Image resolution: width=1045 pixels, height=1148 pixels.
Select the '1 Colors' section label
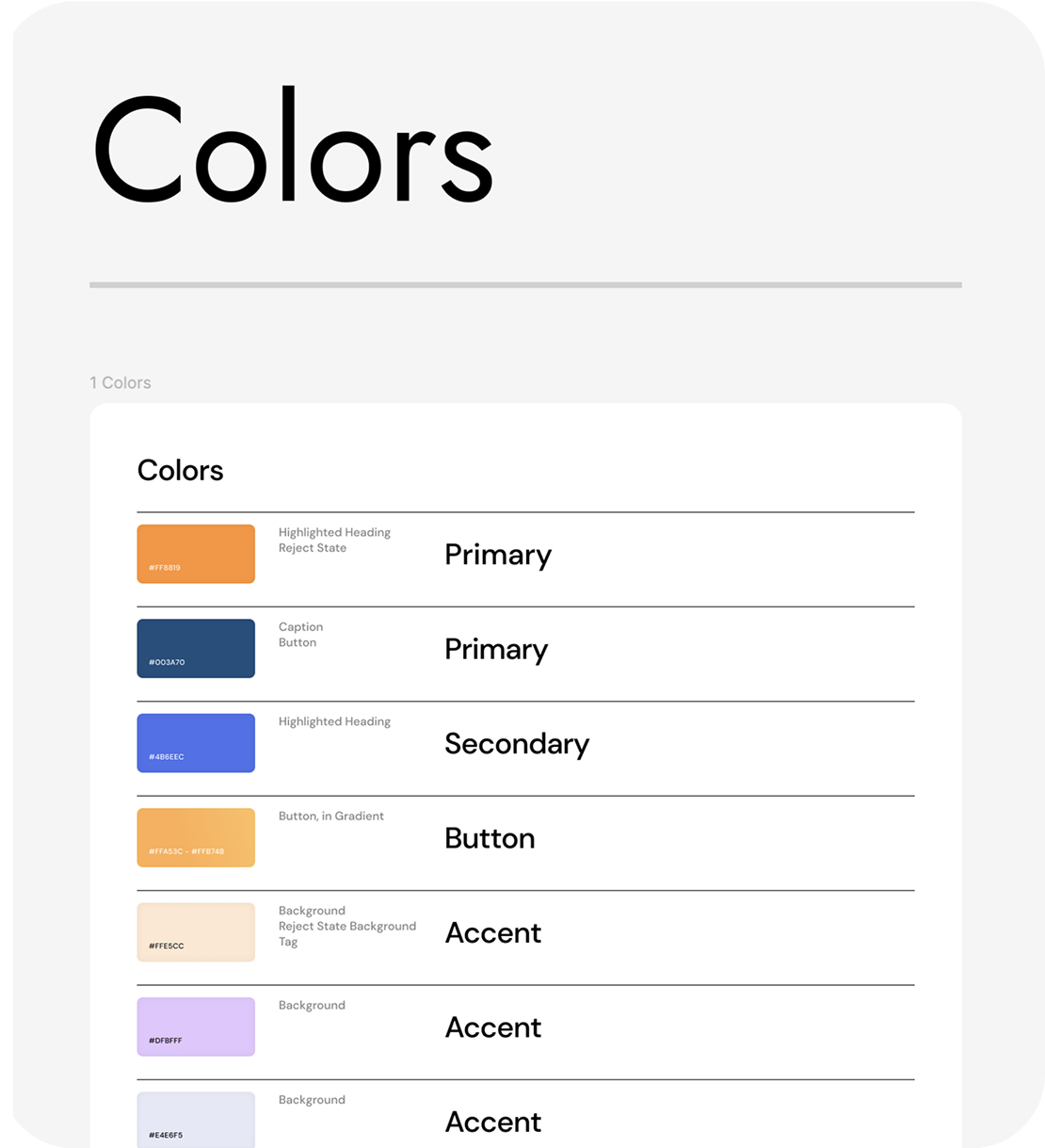pyautogui.click(x=121, y=382)
